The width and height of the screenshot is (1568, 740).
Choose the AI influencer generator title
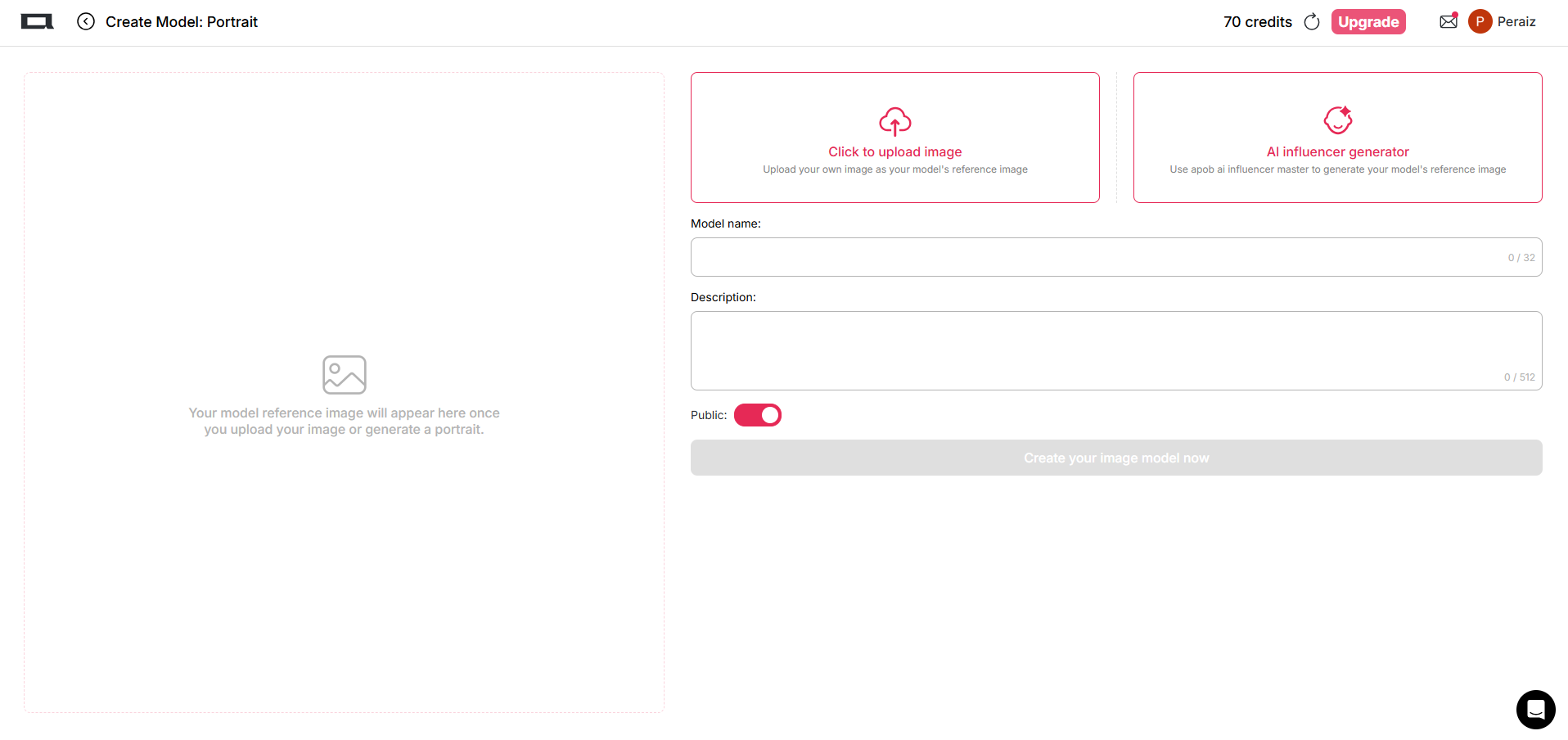click(x=1337, y=152)
